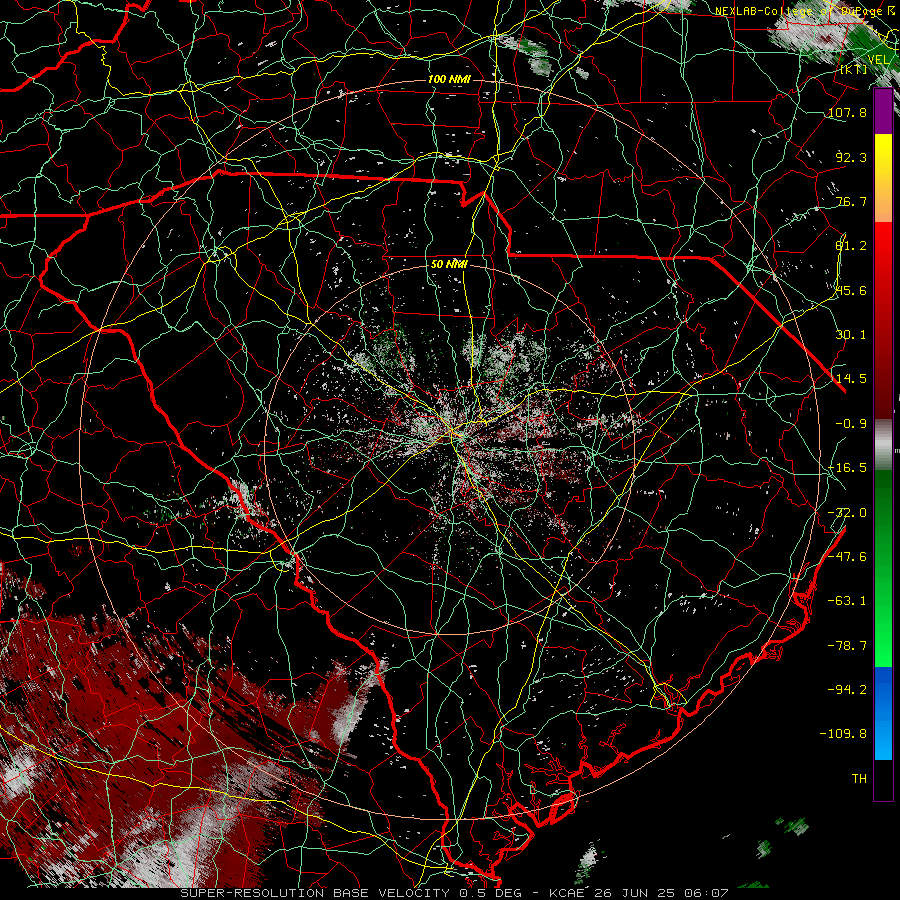Pick the purple segment of the velocity color bar
The height and width of the screenshot is (900, 900).
click(883, 112)
